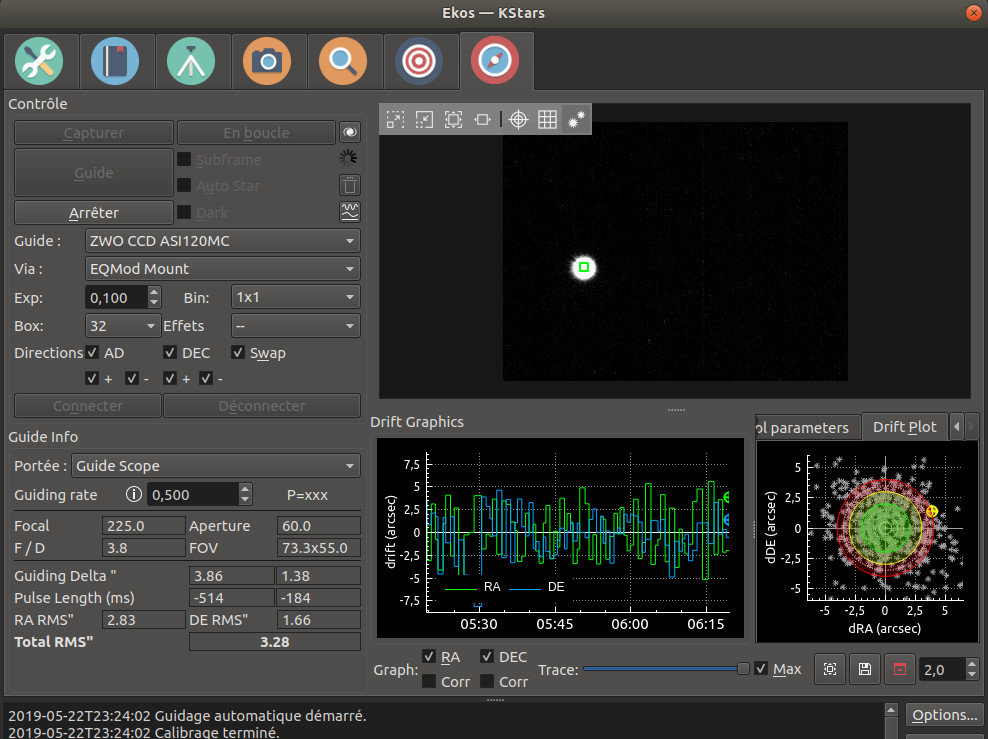Toggle the pixel grid on guide view
The image size is (988, 739).
click(x=547, y=119)
